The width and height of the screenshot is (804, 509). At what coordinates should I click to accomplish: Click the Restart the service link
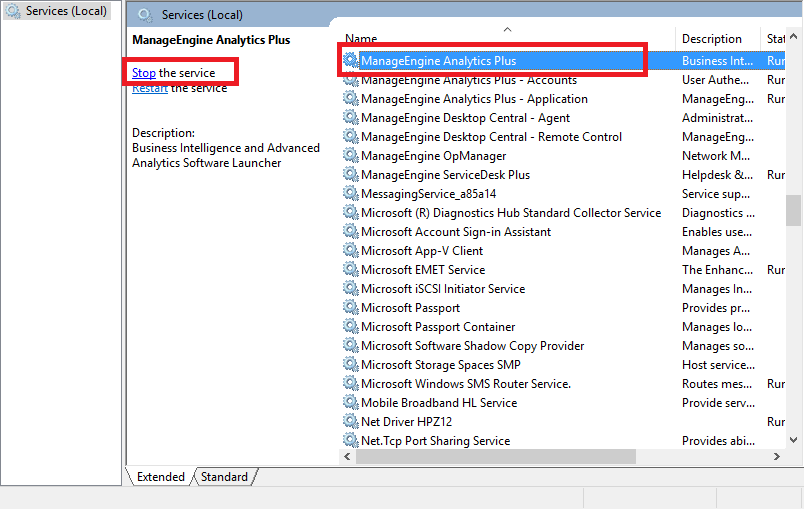[x=150, y=88]
